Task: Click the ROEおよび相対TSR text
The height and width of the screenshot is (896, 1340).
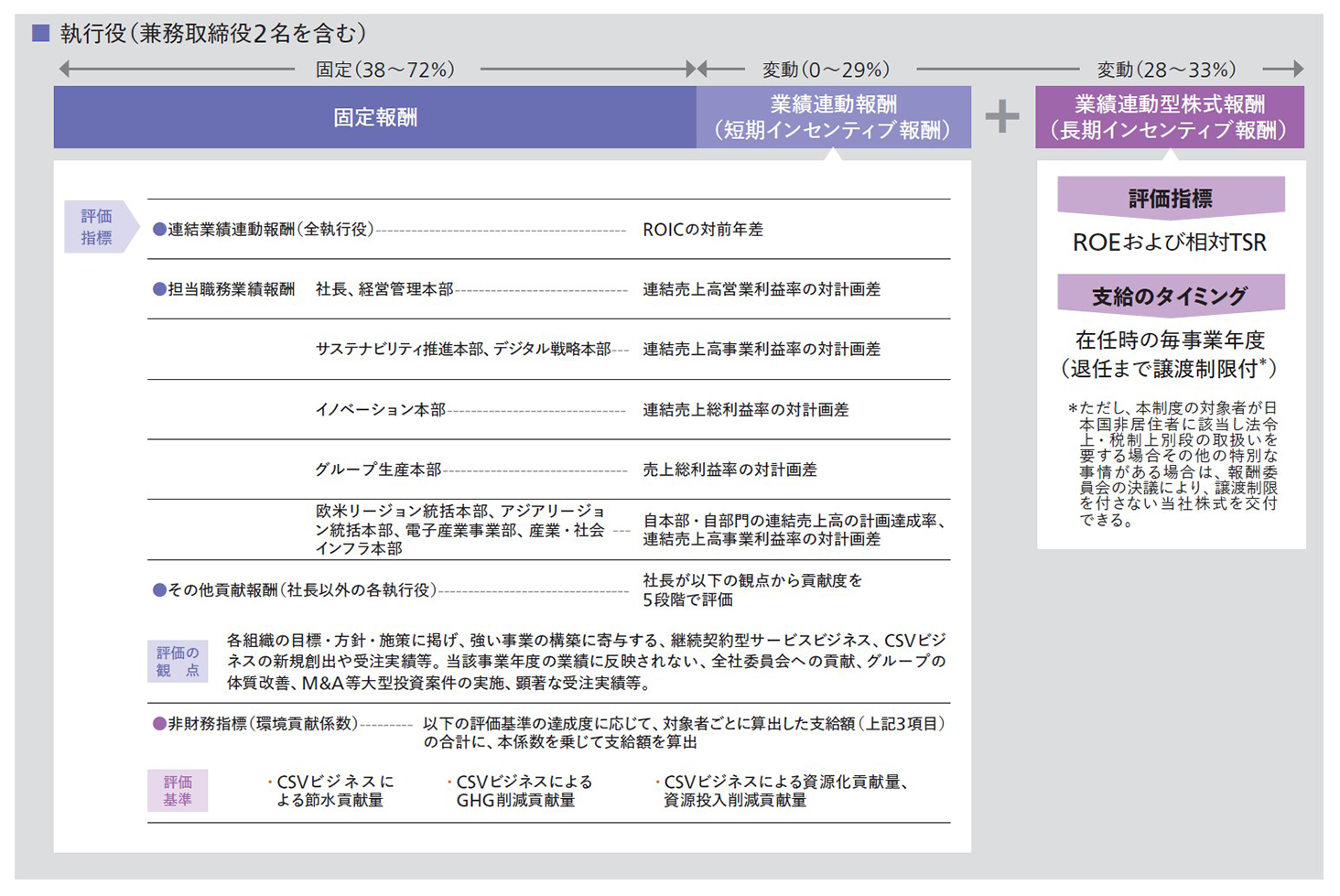Action: coord(1169,243)
